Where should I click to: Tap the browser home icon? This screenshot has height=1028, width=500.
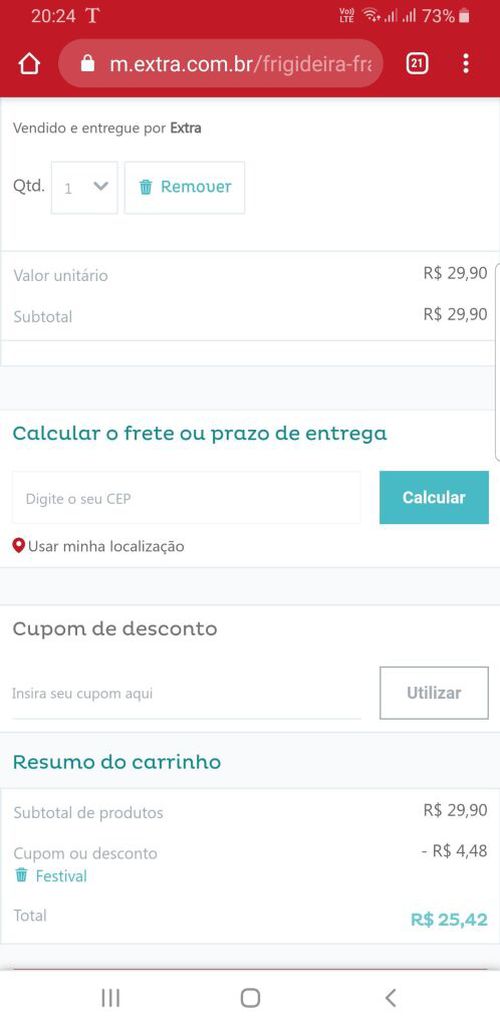pyautogui.click(x=29, y=64)
